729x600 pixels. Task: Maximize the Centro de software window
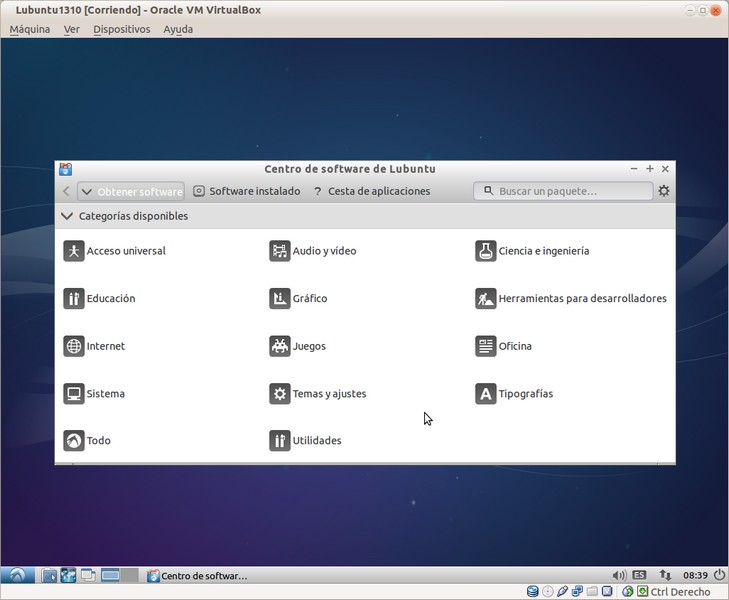pos(650,169)
